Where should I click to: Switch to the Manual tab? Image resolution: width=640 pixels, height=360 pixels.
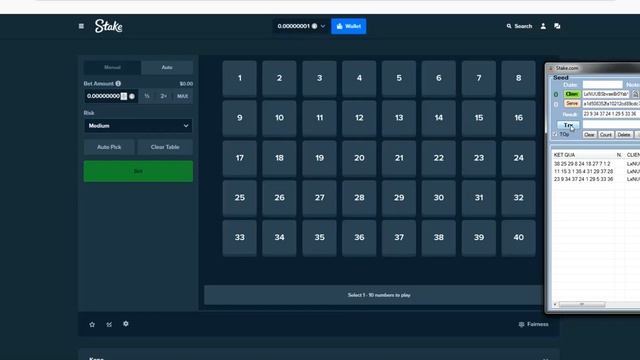pos(112,67)
